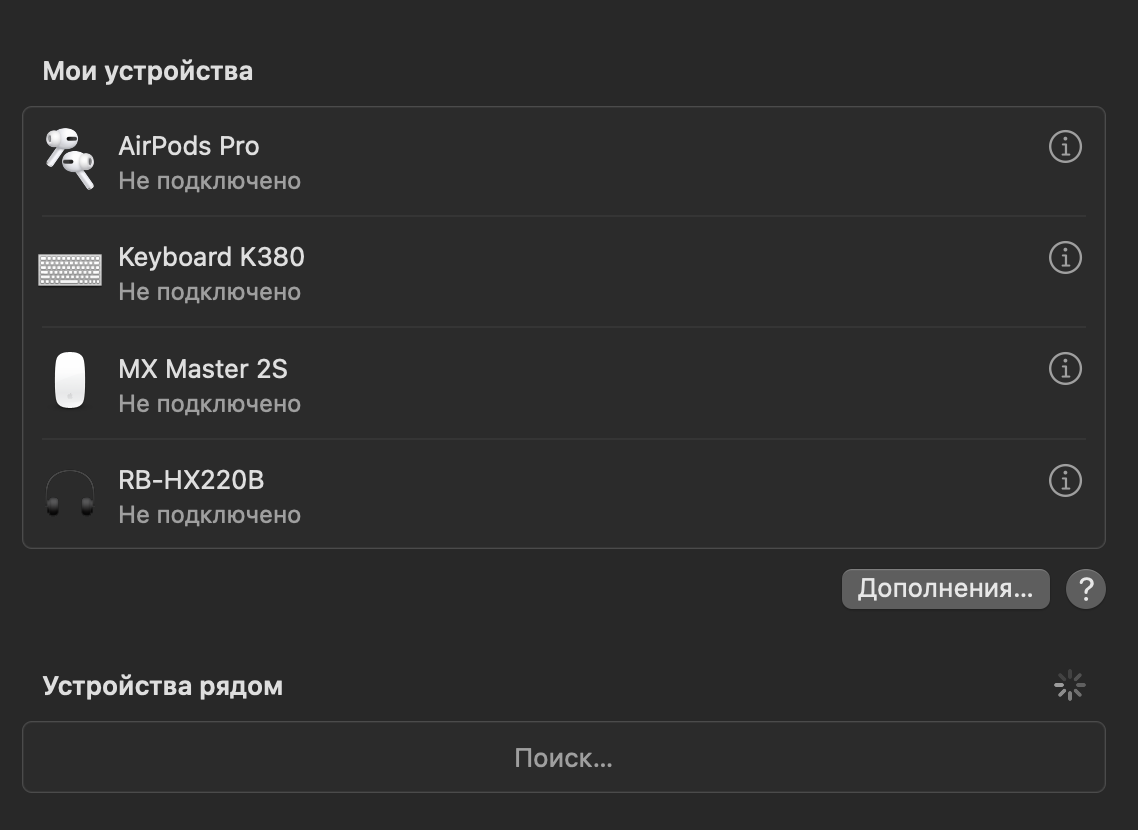Select the AirPods Pro device name
Screen dimensions: 1138x830
click(189, 146)
